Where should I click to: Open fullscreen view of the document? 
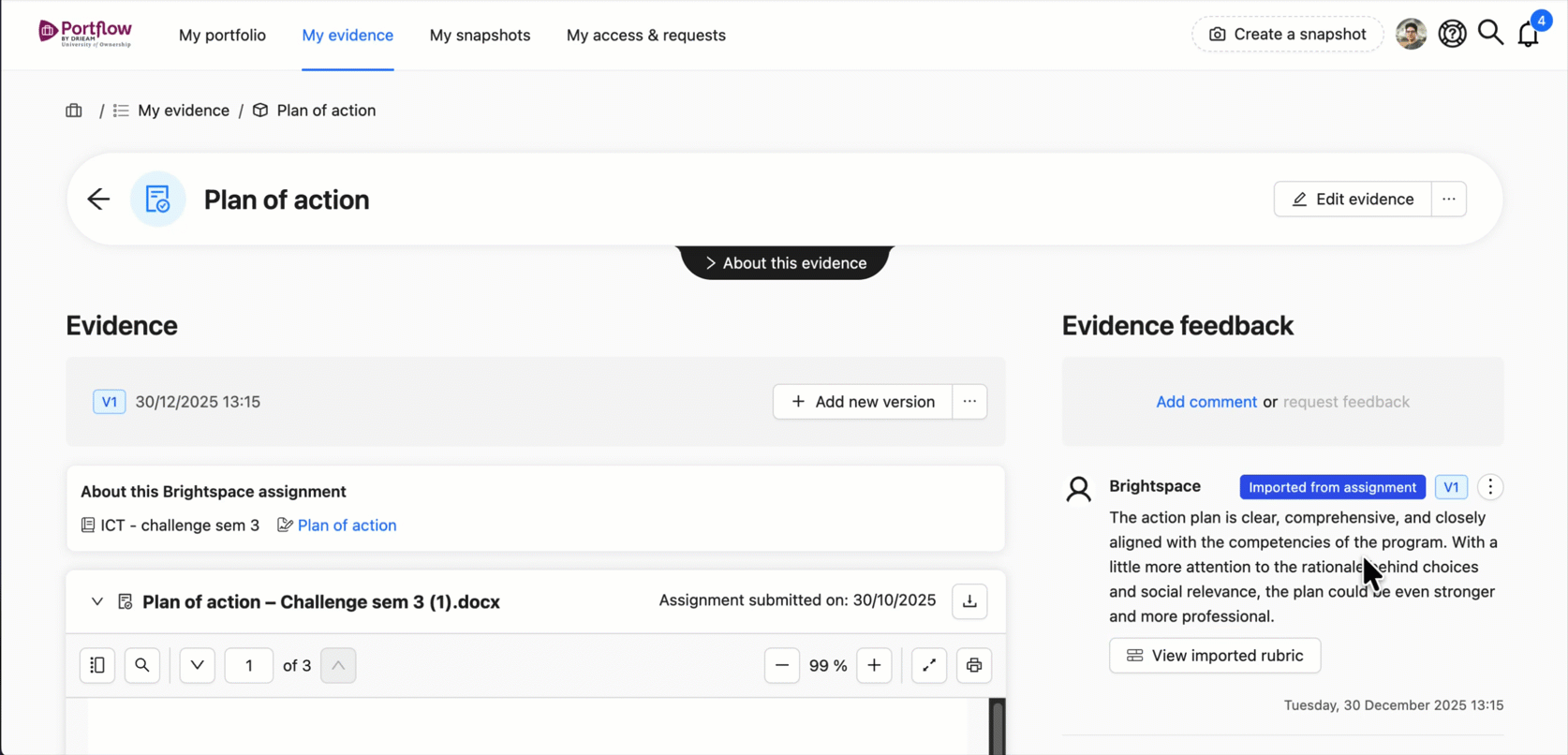(929, 665)
